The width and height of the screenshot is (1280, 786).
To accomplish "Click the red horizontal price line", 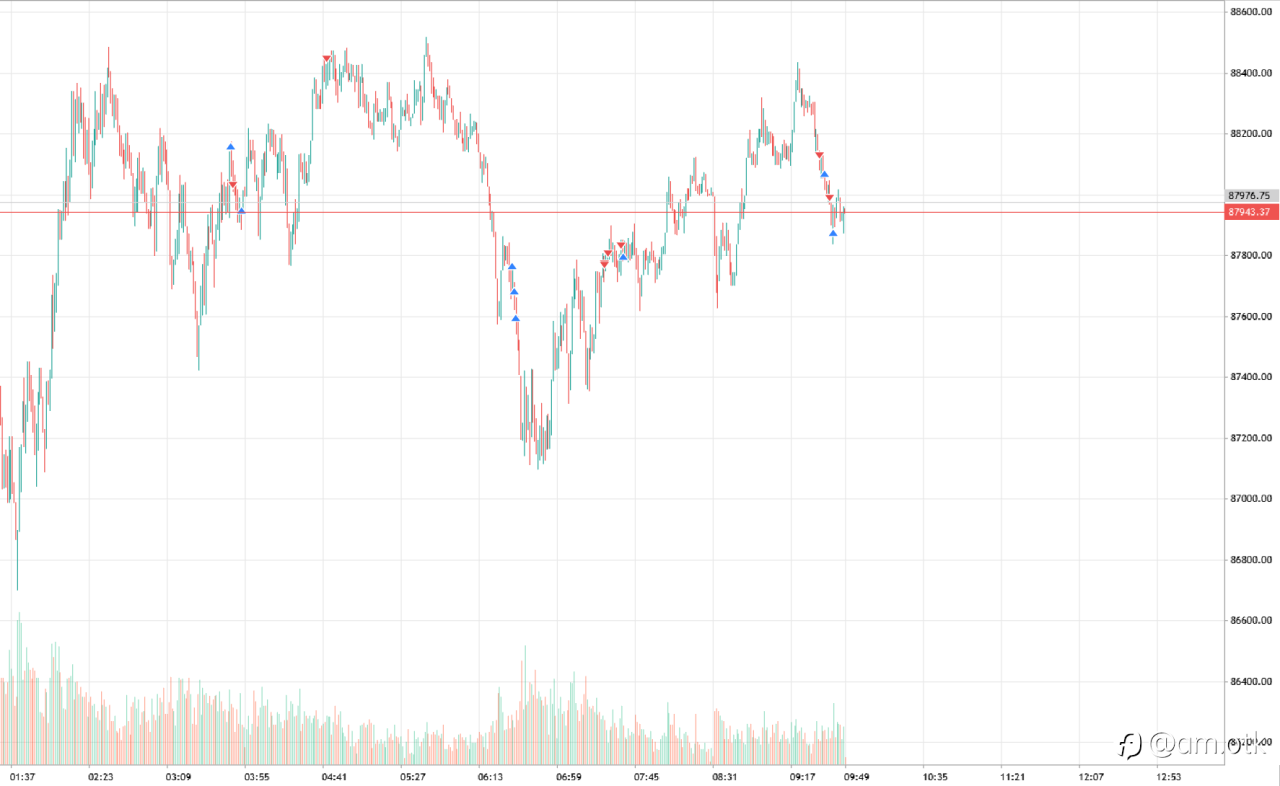I will point(610,212).
